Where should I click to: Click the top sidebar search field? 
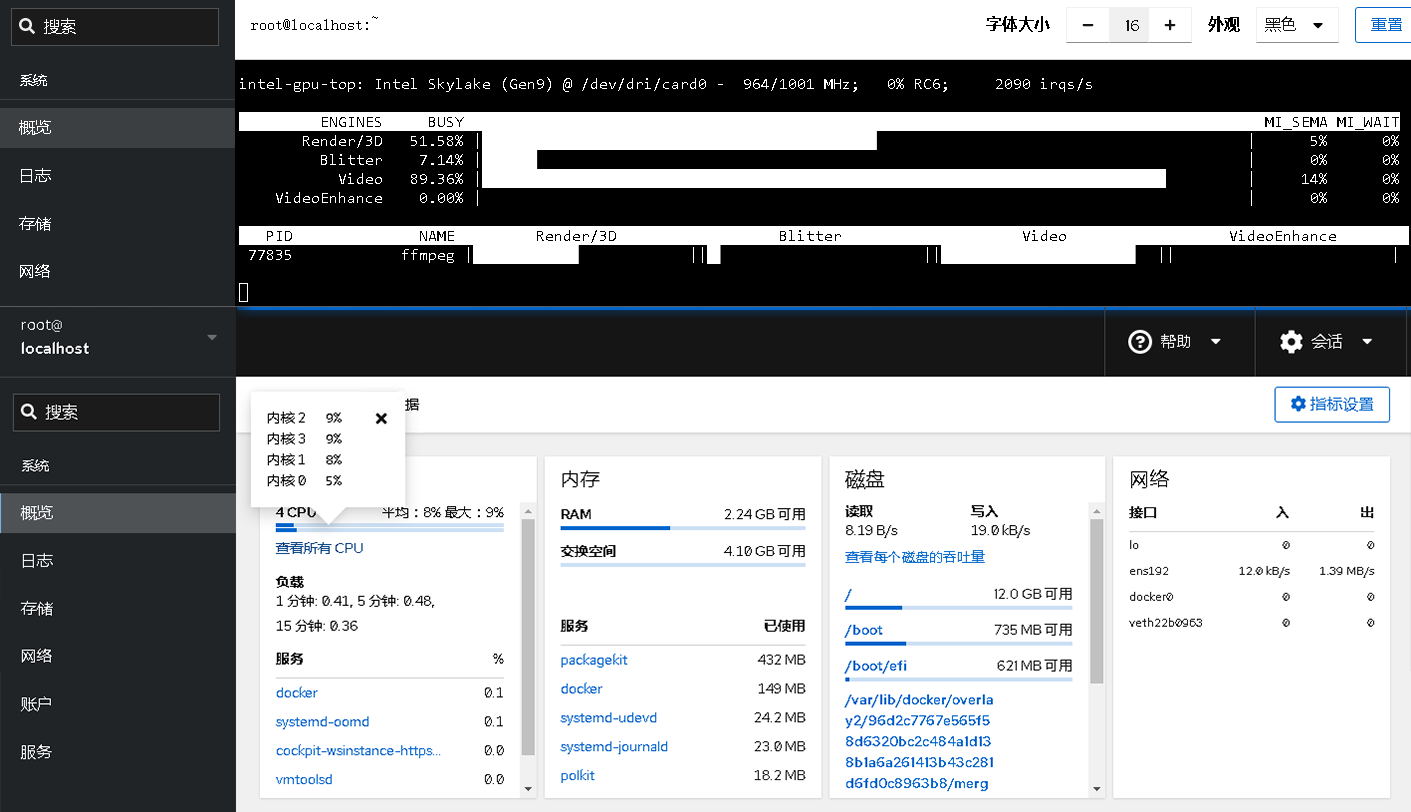[115, 27]
